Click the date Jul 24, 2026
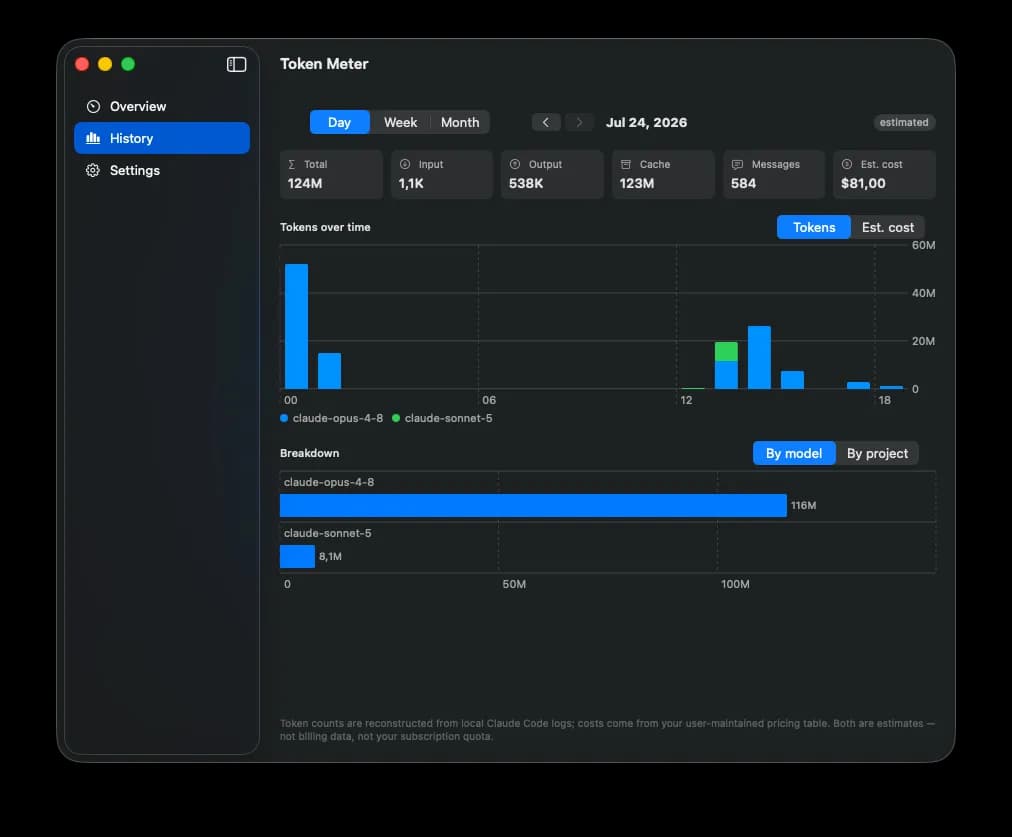The image size is (1012, 837). point(646,123)
